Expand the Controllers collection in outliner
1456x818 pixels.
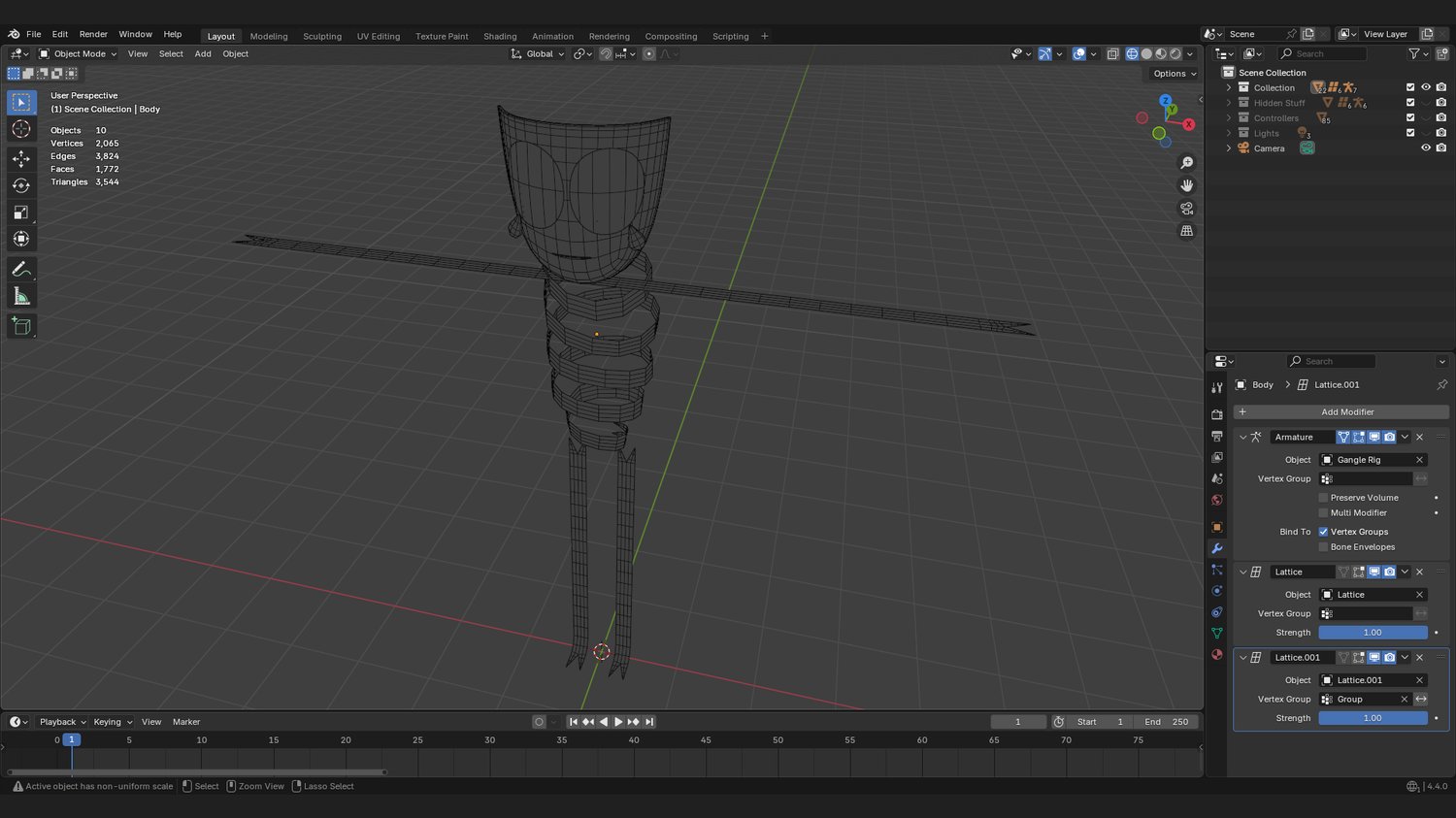1229,118
